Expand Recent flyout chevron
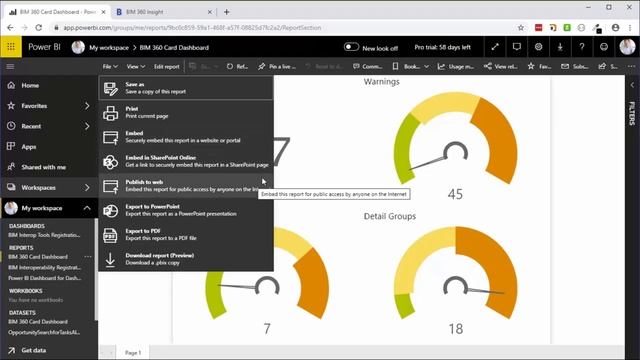The width and height of the screenshot is (640, 360). [87, 126]
